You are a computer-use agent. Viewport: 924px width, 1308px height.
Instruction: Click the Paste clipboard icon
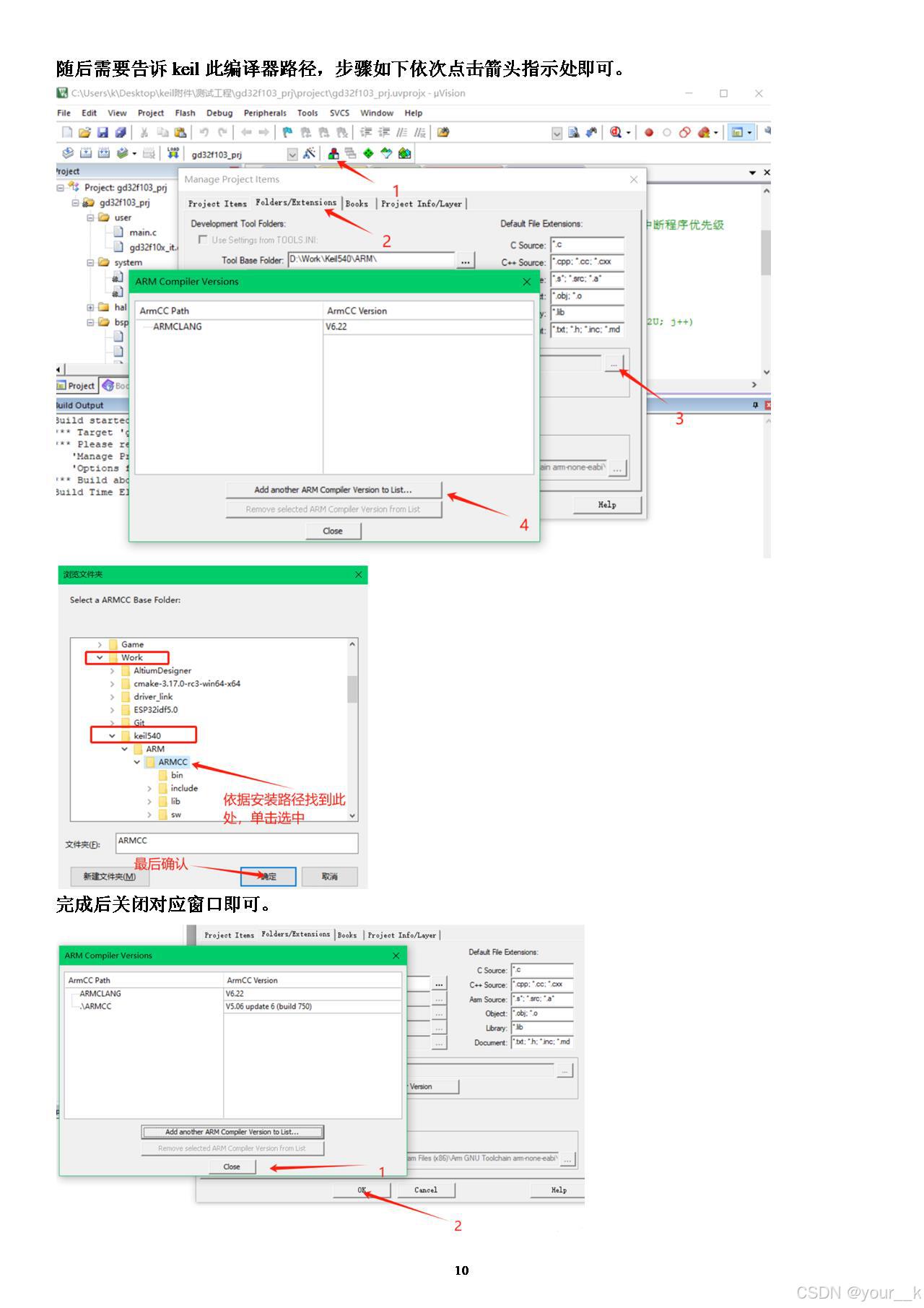click(180, 132)
